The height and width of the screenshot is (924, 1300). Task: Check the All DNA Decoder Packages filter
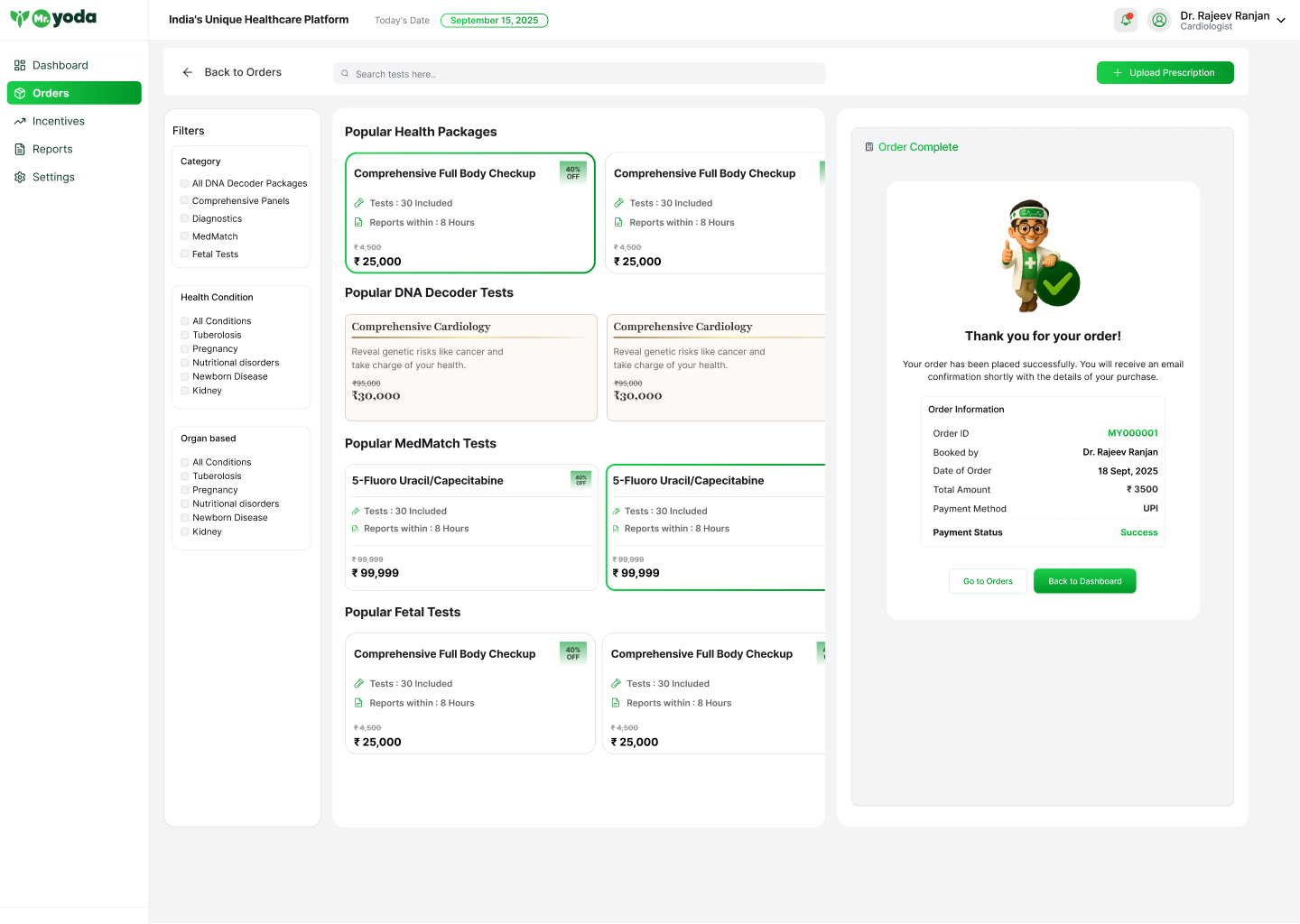(185, 183)
